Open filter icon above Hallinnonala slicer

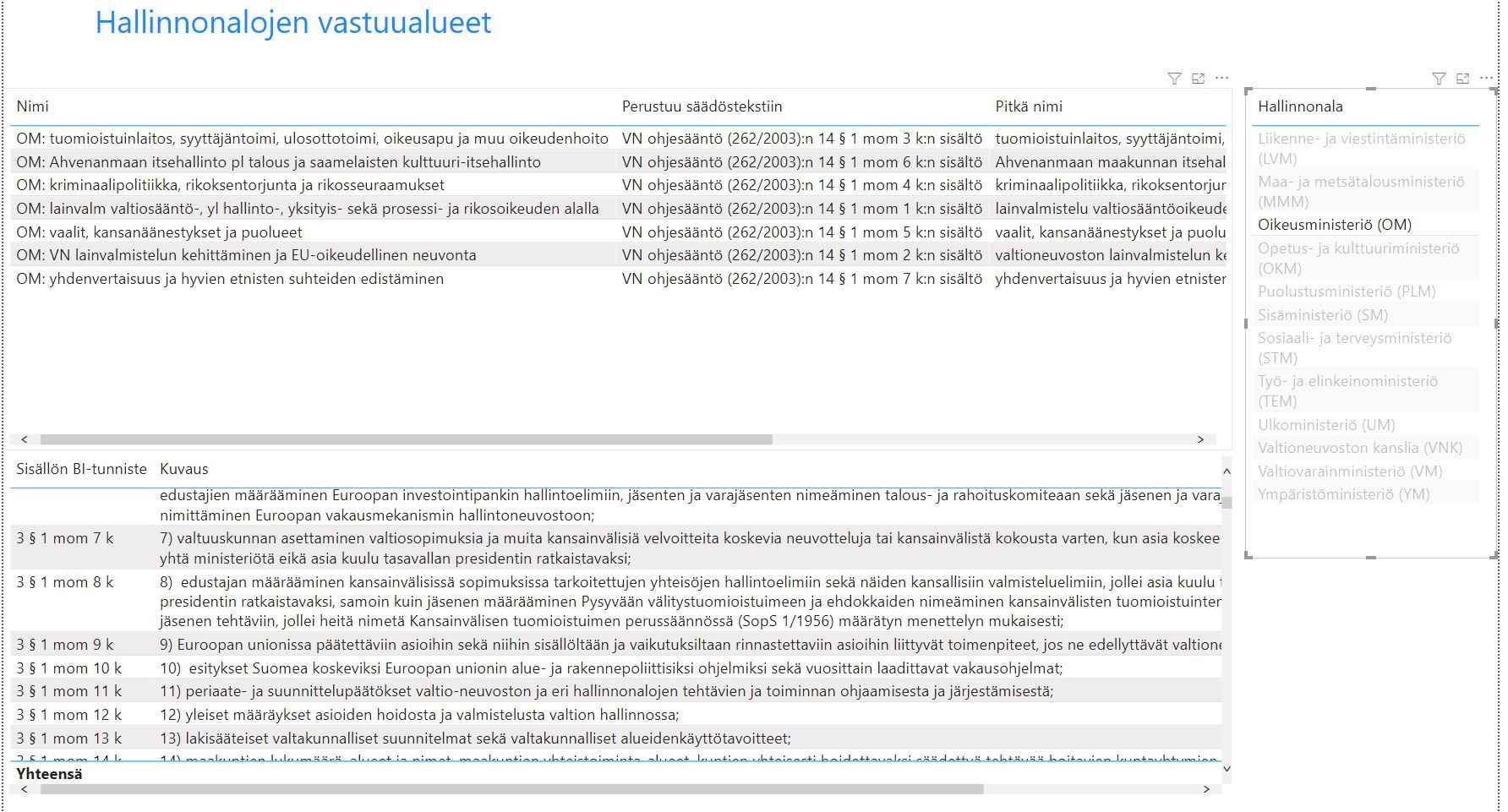pos(1439,79)
